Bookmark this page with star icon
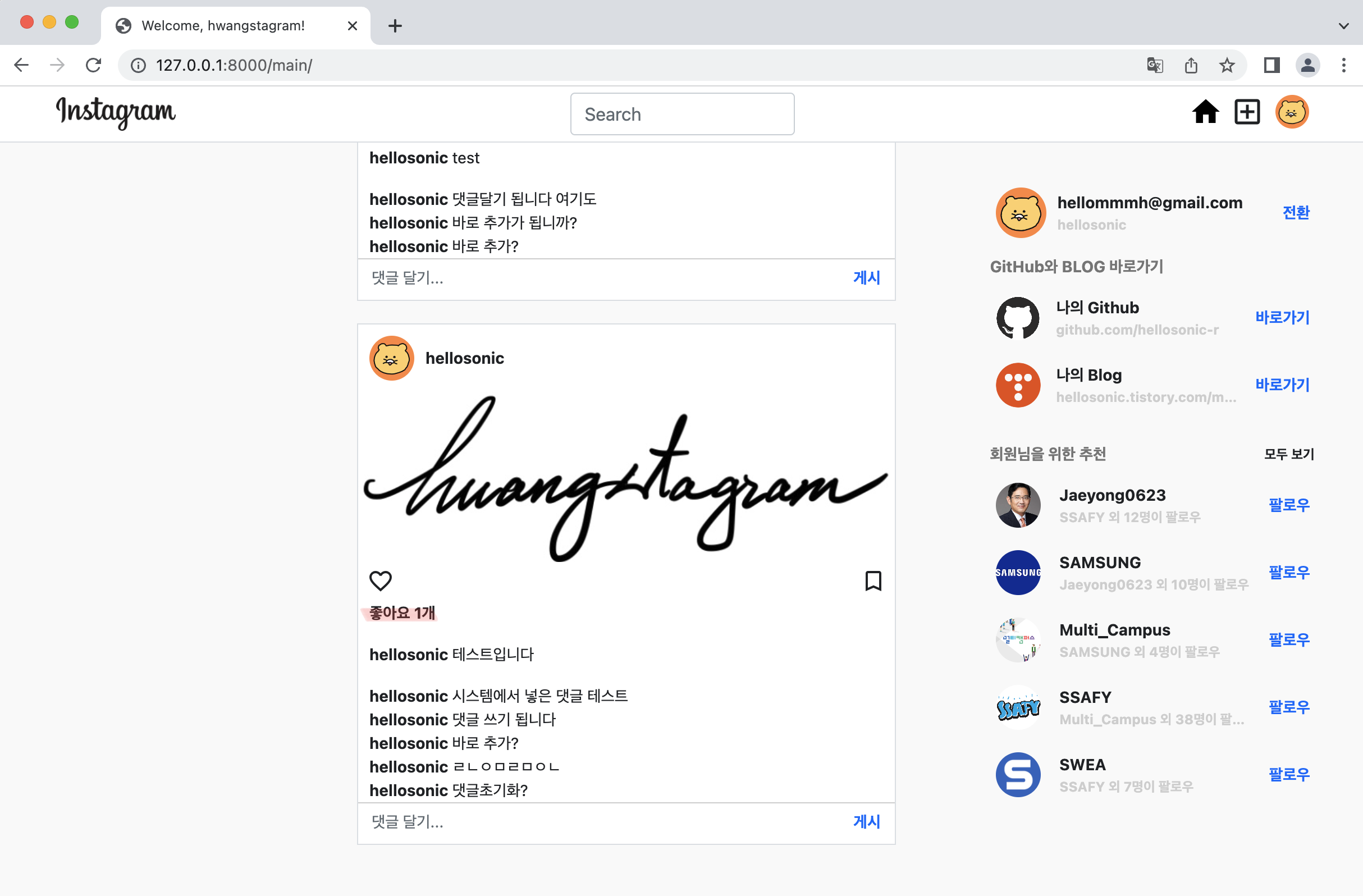This screenshot has height=896, width=1363. point(1226,65)
